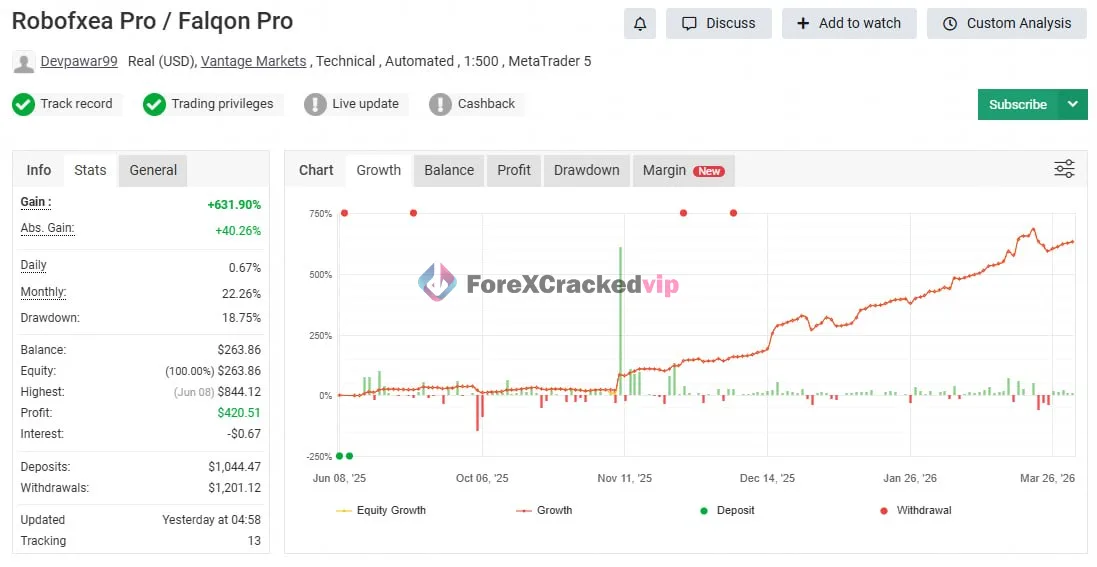
Task: Click Add to watch button
Action: 849,23
